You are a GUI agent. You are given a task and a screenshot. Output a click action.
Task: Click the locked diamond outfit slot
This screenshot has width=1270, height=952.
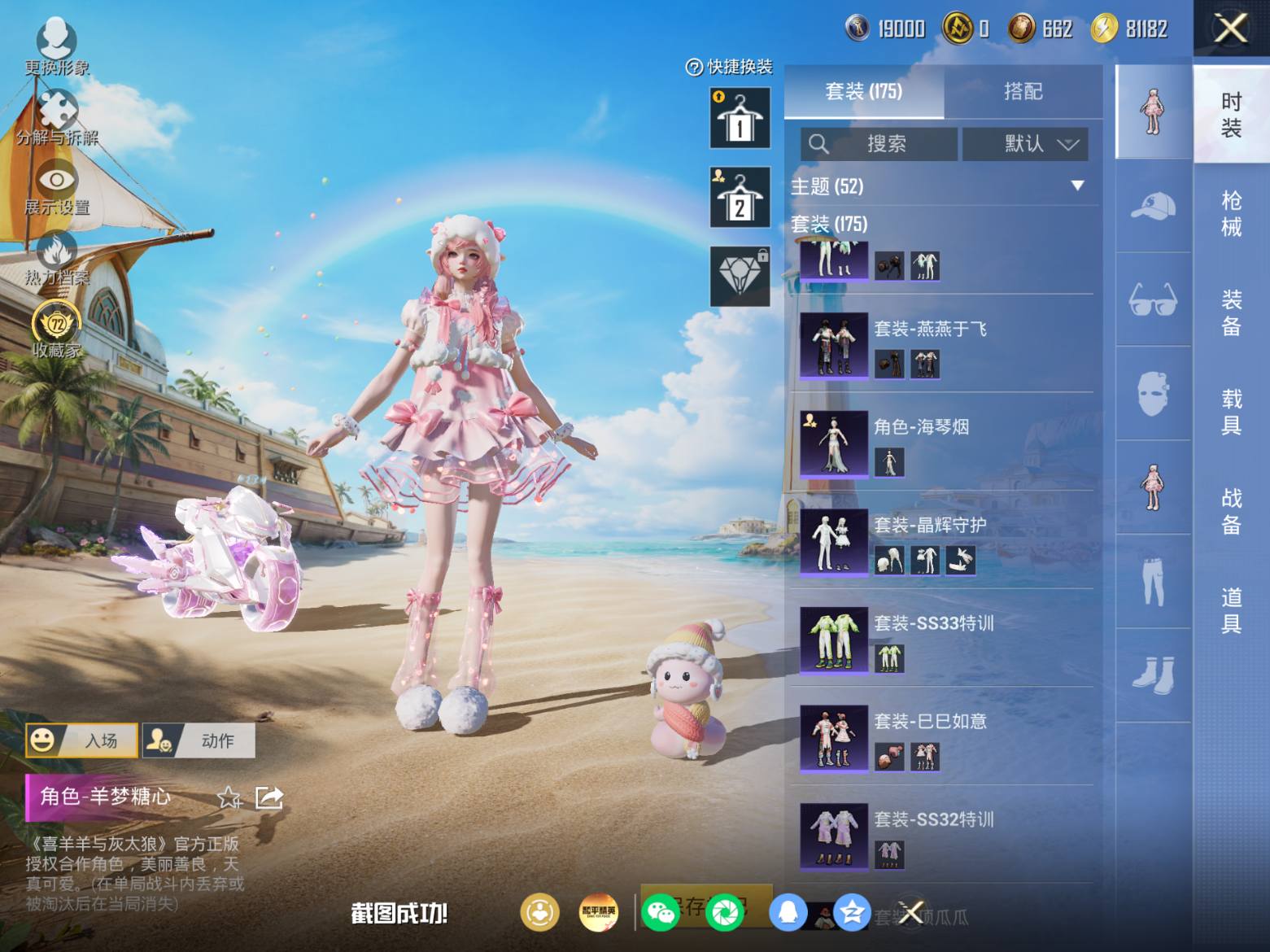pos(740,276)
